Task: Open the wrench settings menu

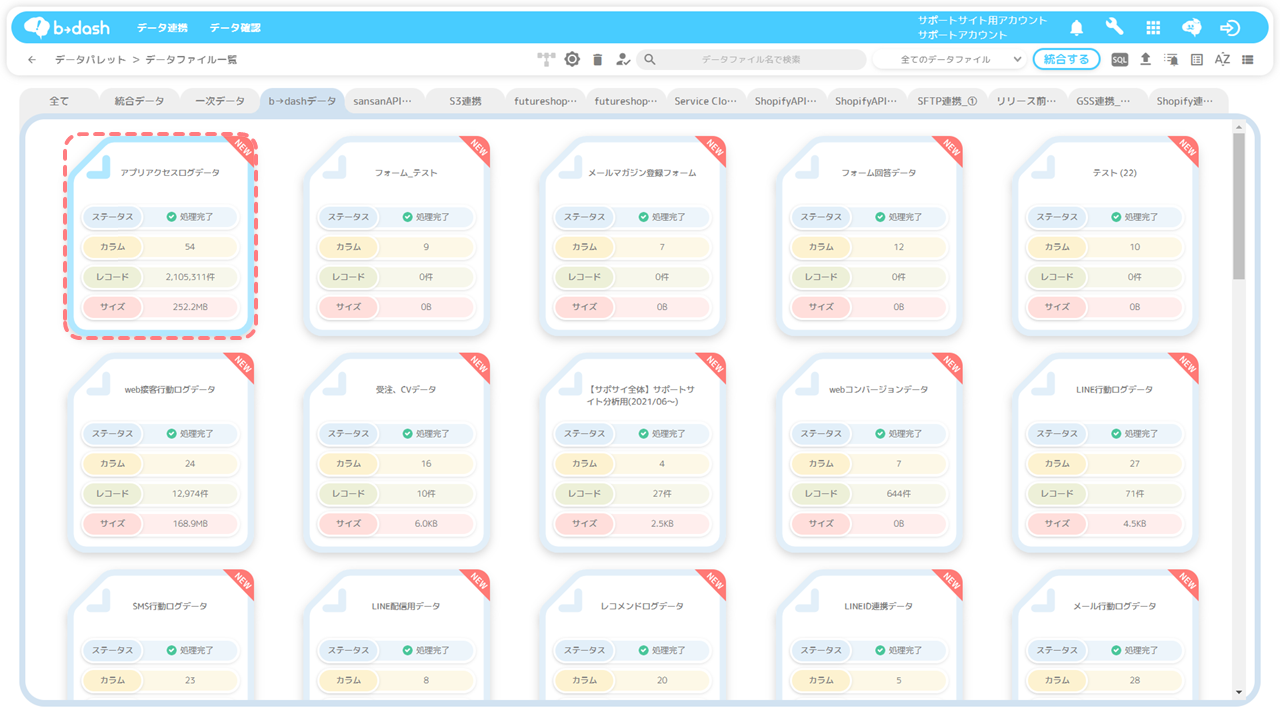Action: (1115, 28)
